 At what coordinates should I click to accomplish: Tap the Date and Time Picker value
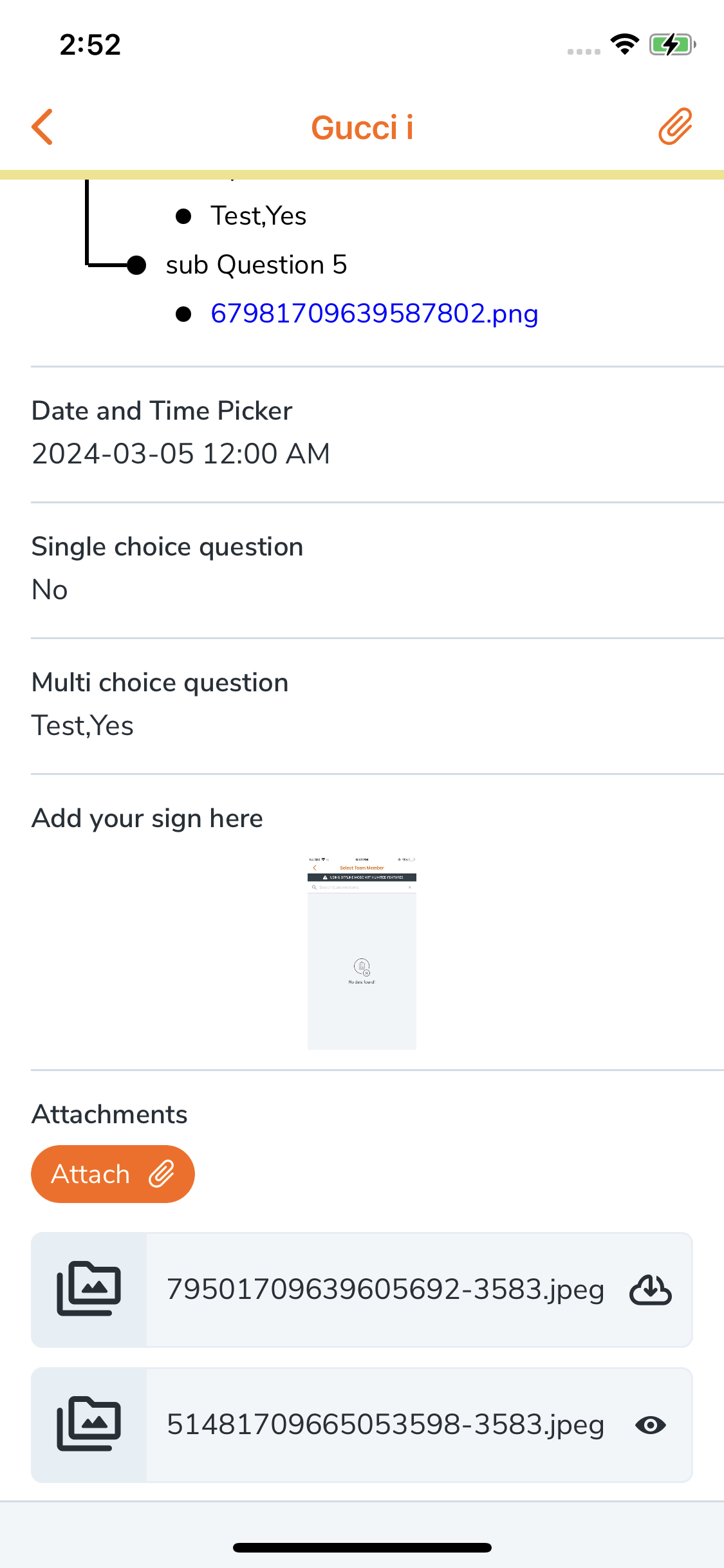(181, 454)
